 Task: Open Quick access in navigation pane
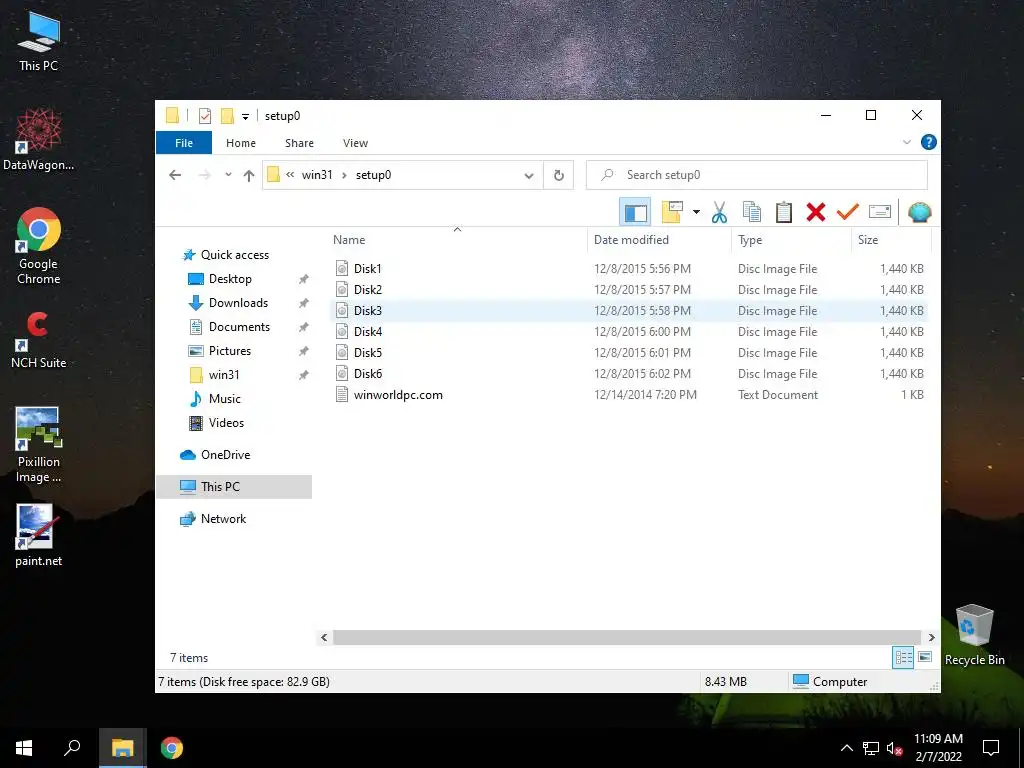tap(234, 255)
